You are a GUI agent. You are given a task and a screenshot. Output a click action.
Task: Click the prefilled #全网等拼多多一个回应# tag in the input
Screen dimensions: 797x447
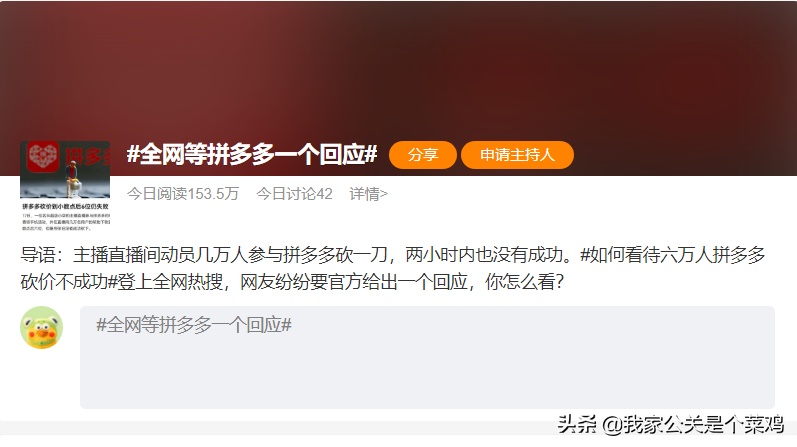[194, 324]
